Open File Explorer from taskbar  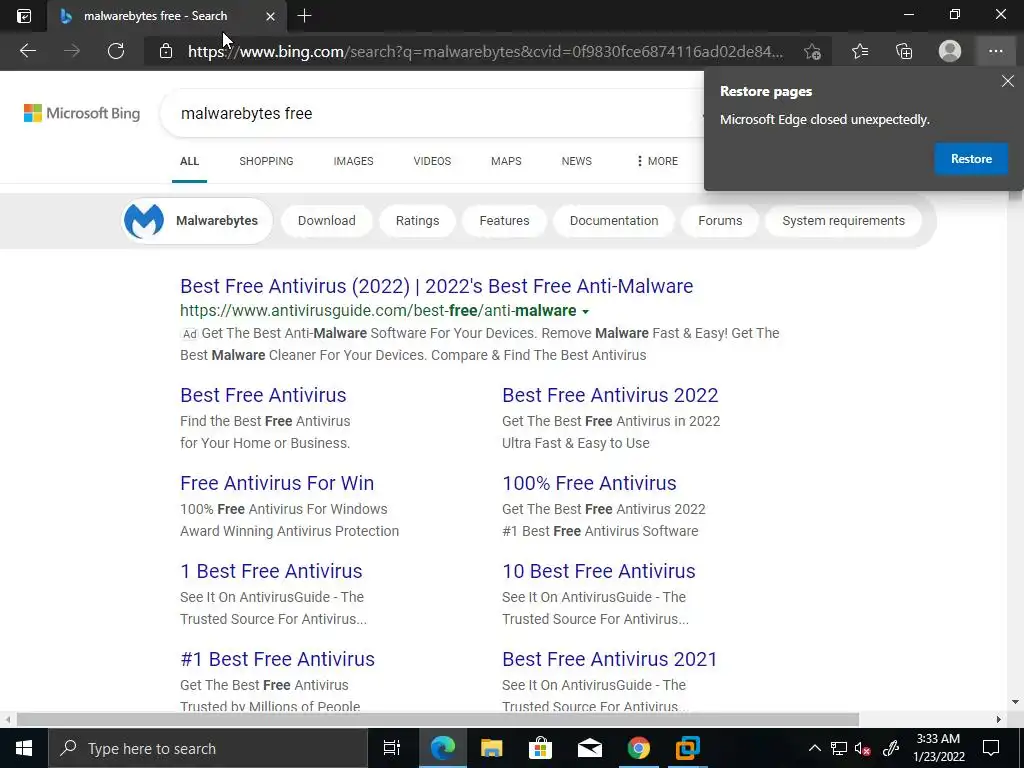(x=491, y=748)
